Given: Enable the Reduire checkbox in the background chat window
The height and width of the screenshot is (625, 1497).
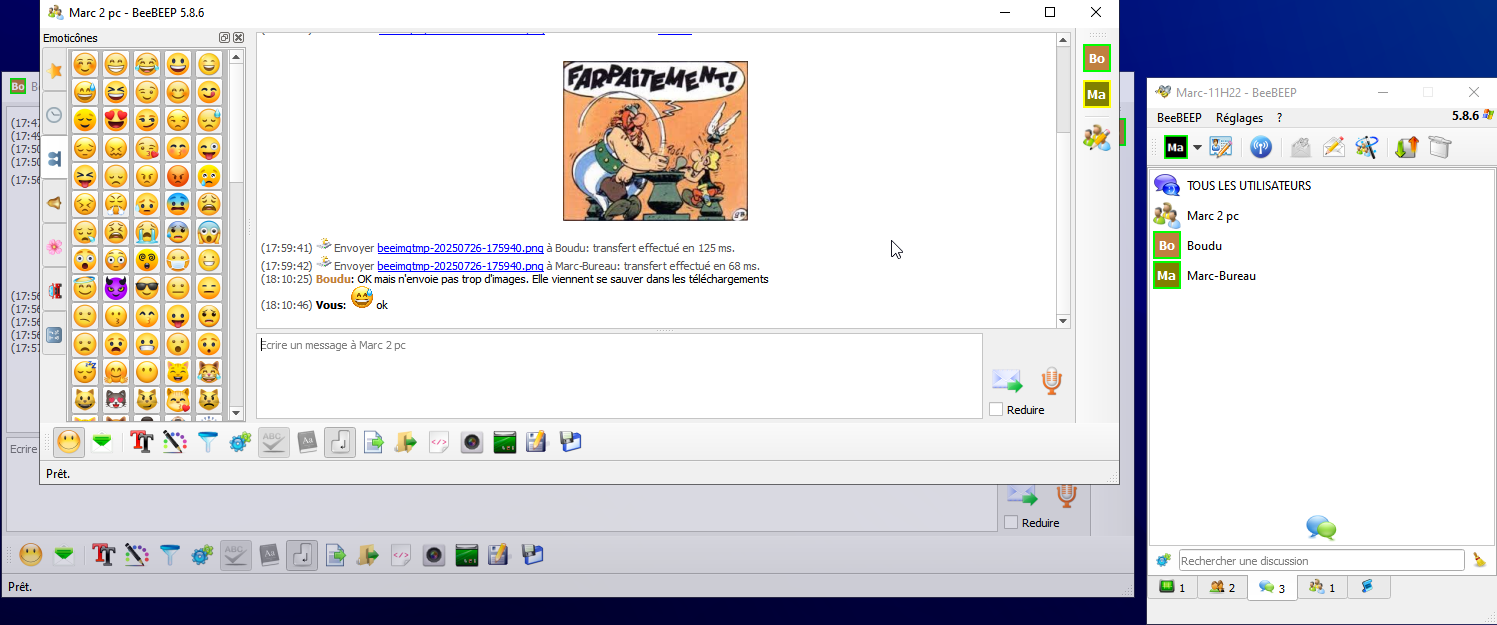Looking at the screenshot, I should (1011, 522).
